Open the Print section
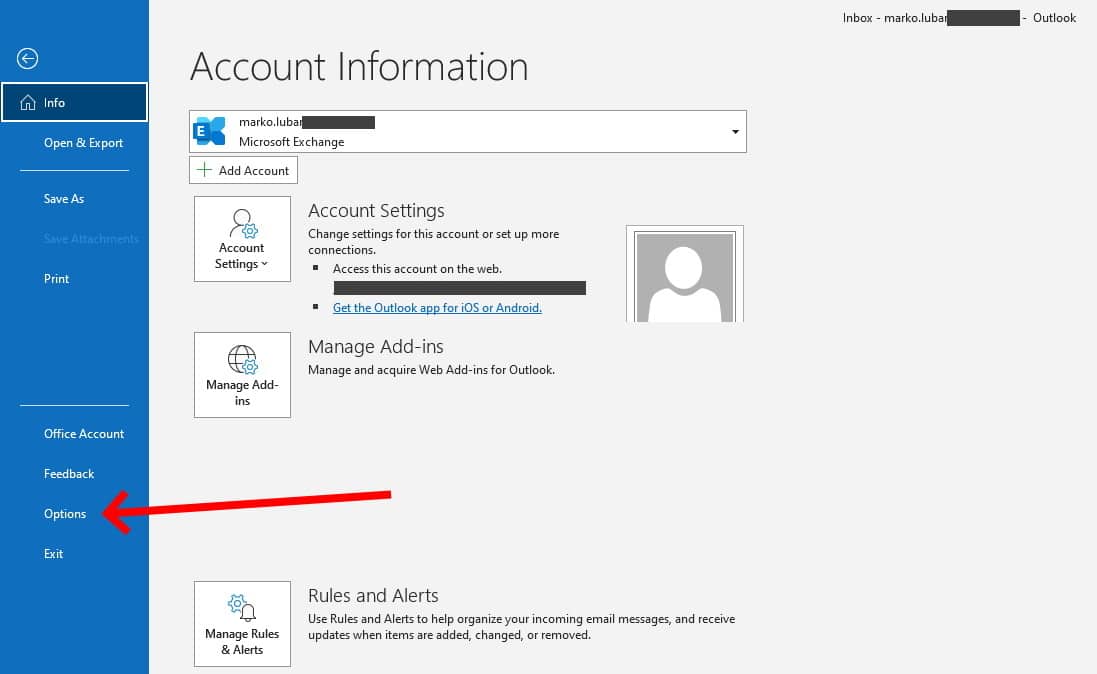1097x674 pixels. tap(56, 278)
